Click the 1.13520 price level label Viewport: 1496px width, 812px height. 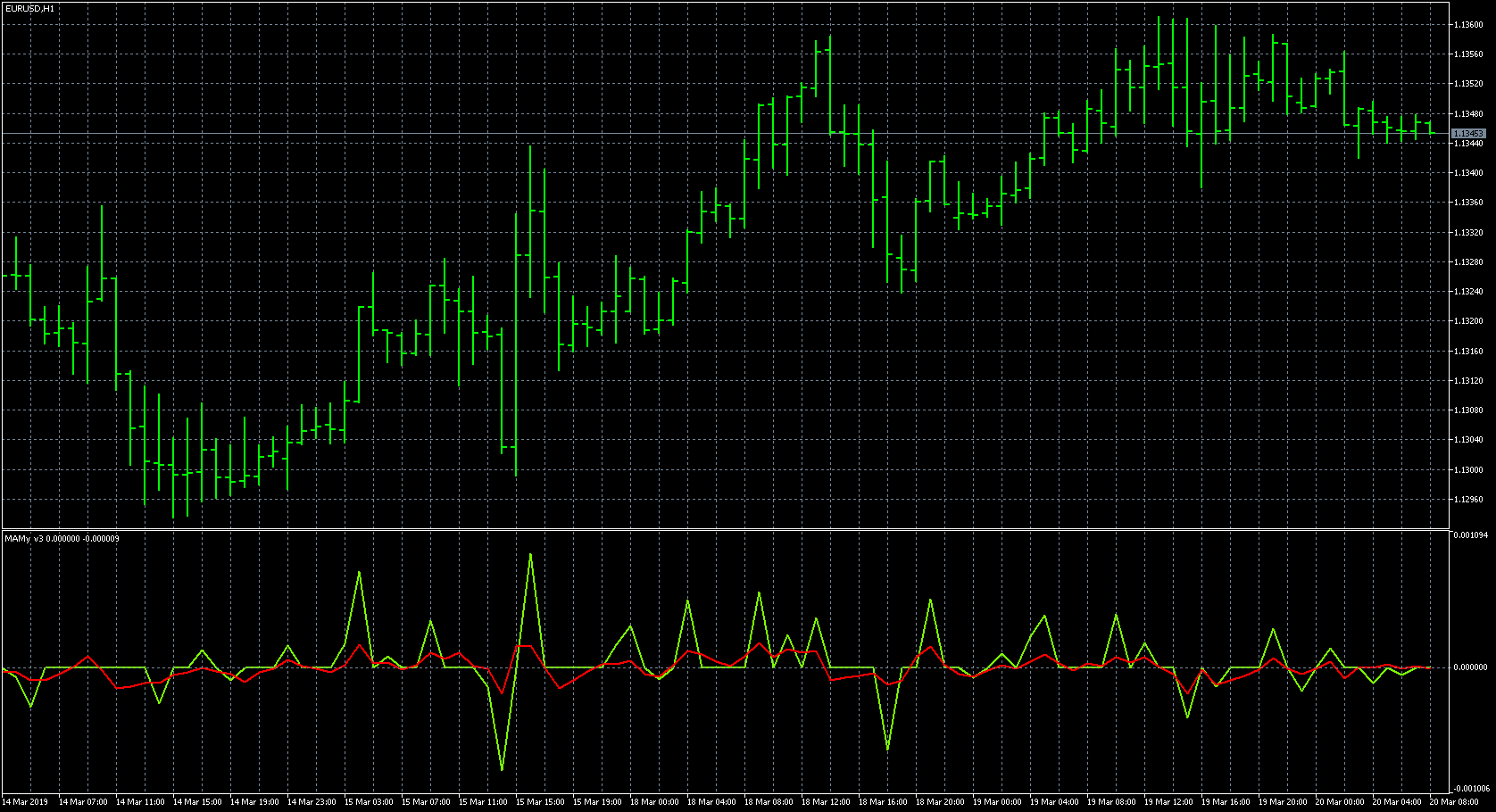point(1468,84)
